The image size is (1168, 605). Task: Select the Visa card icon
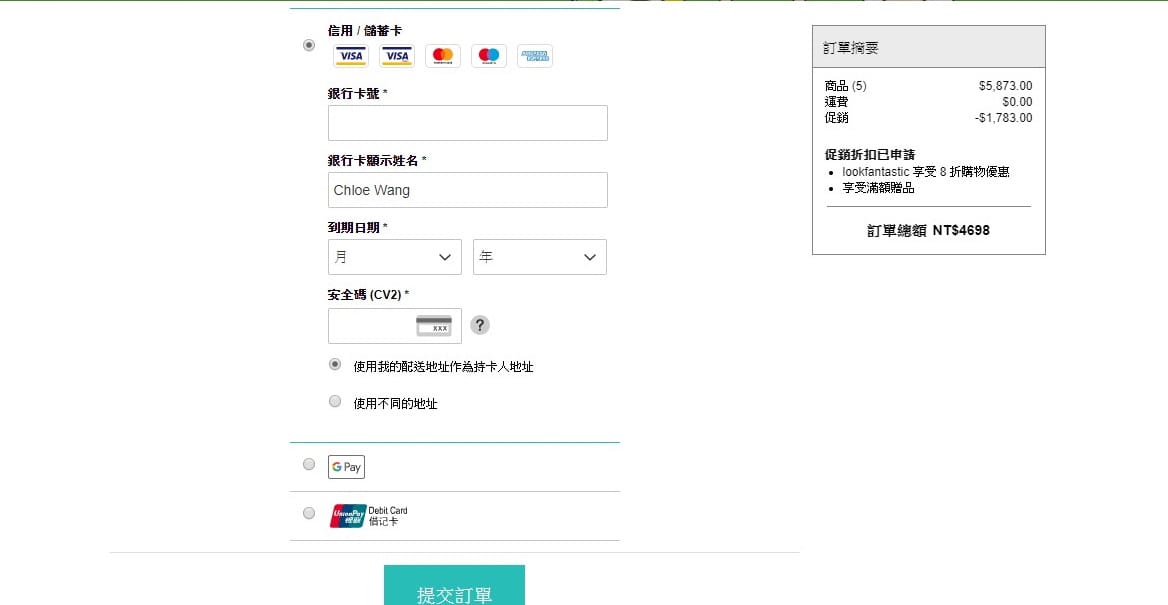tap(350, 56)
